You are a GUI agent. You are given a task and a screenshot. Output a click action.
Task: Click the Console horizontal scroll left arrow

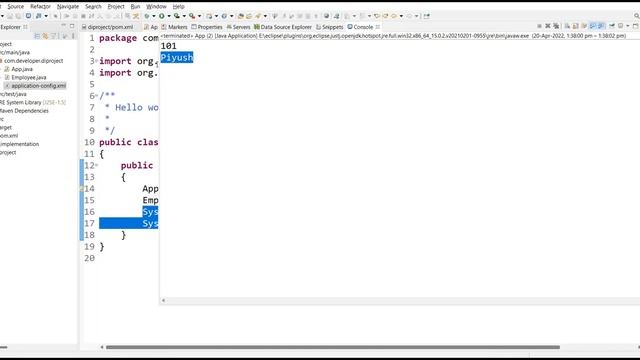[x=163, y=300]
